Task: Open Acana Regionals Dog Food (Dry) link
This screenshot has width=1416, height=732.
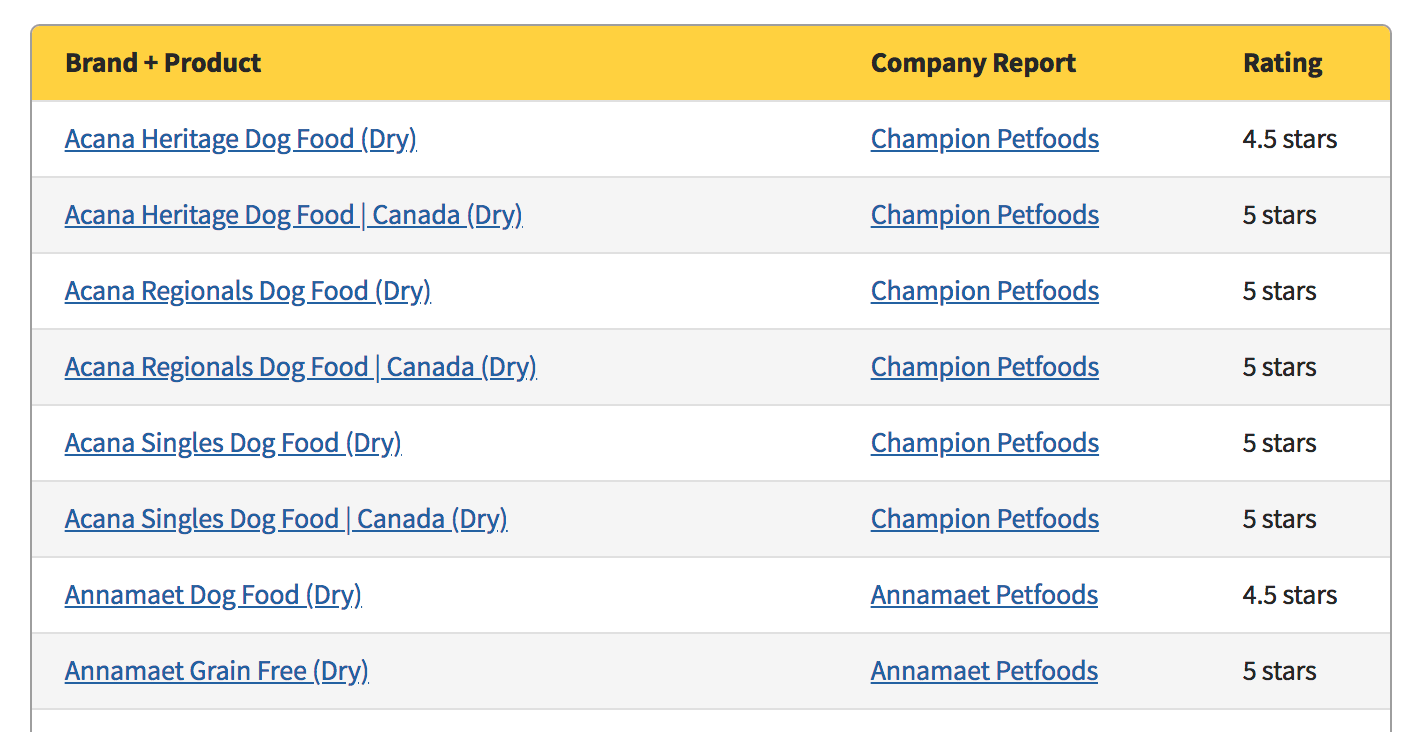Action: (x=248, y=291)
